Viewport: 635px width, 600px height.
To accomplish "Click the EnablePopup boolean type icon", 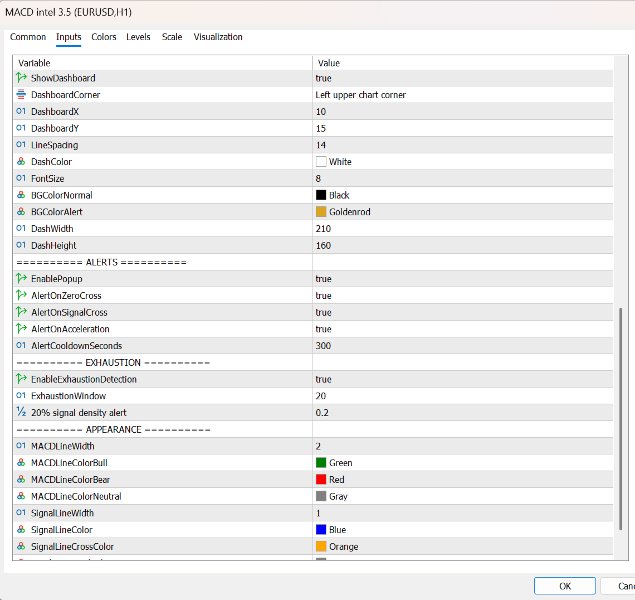I will 21,278.
